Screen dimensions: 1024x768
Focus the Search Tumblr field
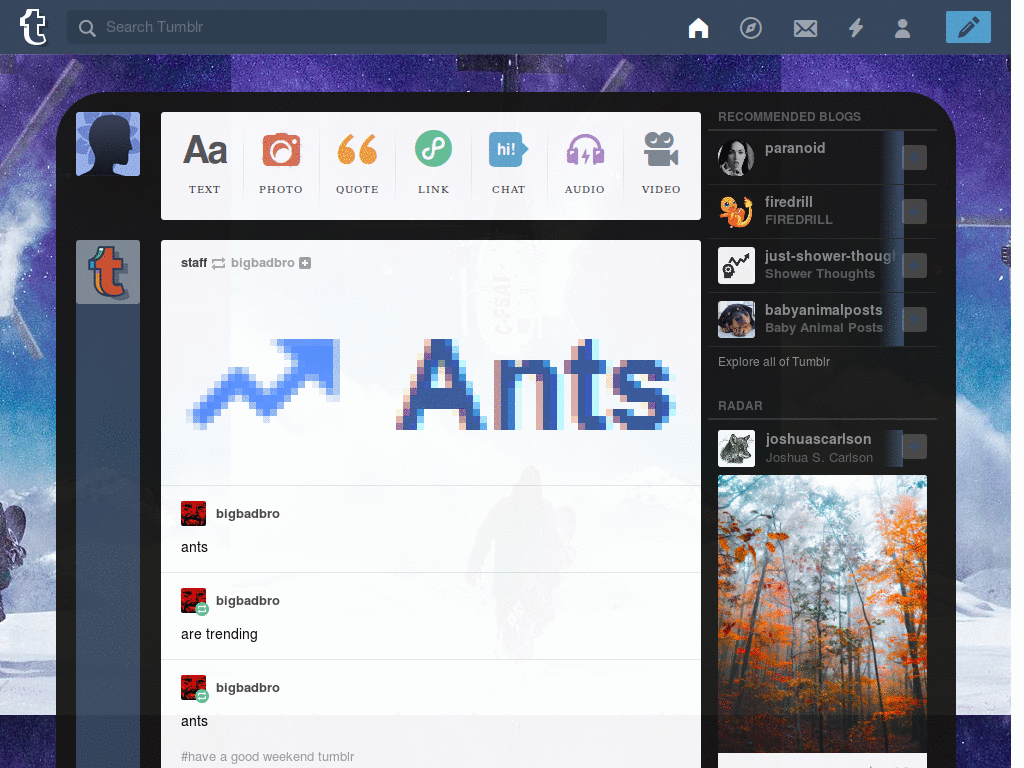point(337,27)
